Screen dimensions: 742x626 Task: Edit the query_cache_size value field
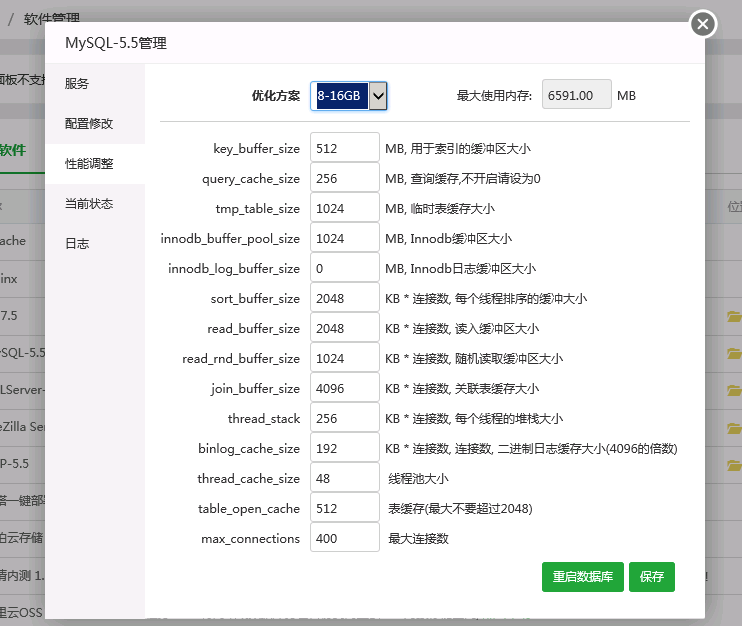[x=344, y=178]
